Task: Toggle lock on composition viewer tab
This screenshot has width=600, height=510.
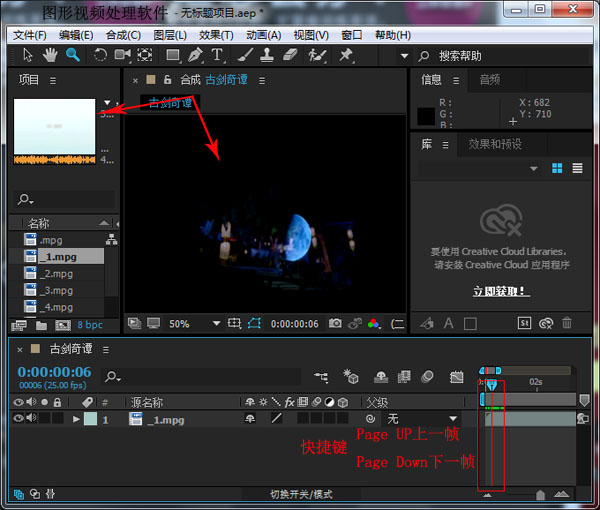Action: (167, 80)
